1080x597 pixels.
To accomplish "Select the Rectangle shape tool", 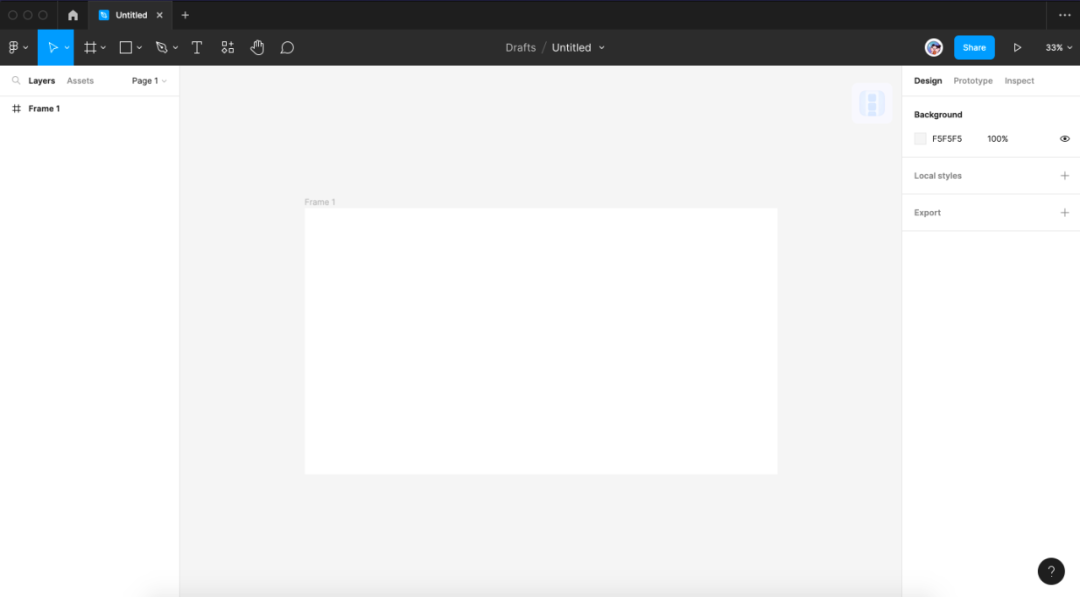I will (125, 48).
